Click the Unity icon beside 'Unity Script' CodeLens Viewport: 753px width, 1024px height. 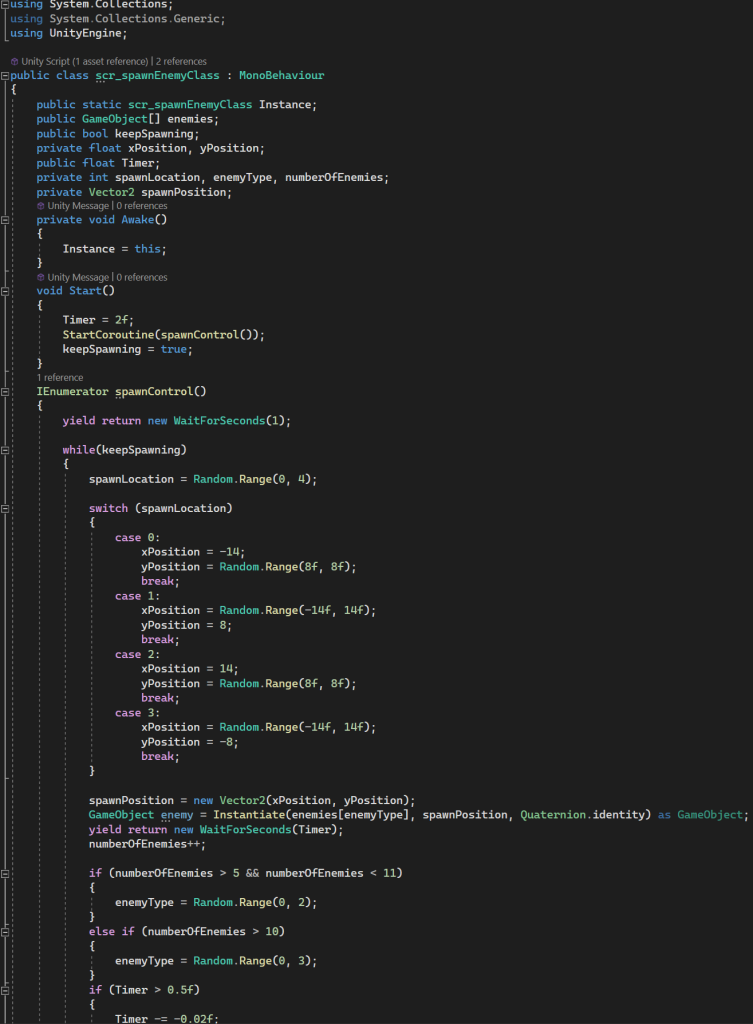click(13, 61)
